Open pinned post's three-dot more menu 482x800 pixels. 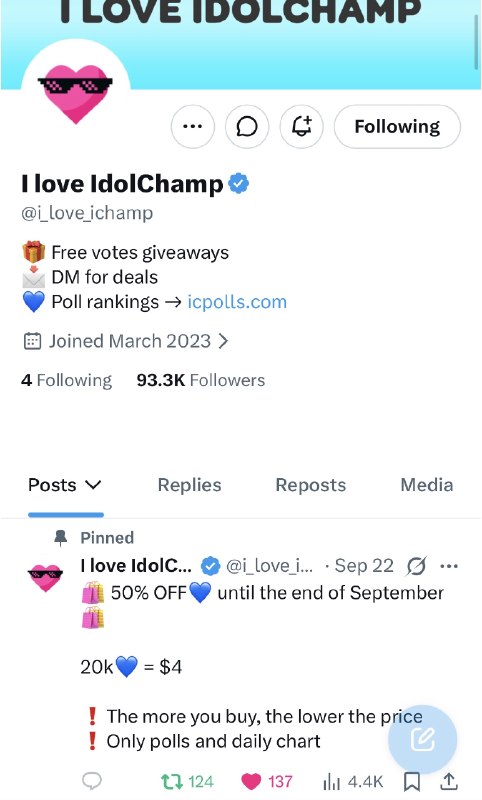tap(449, 566)
